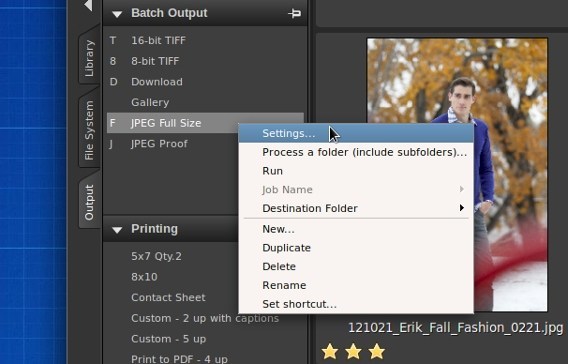The height and width of the screenshot is (364, 568).
Task: Select Custom - 2 up with captions
Action: coord(205,318)
